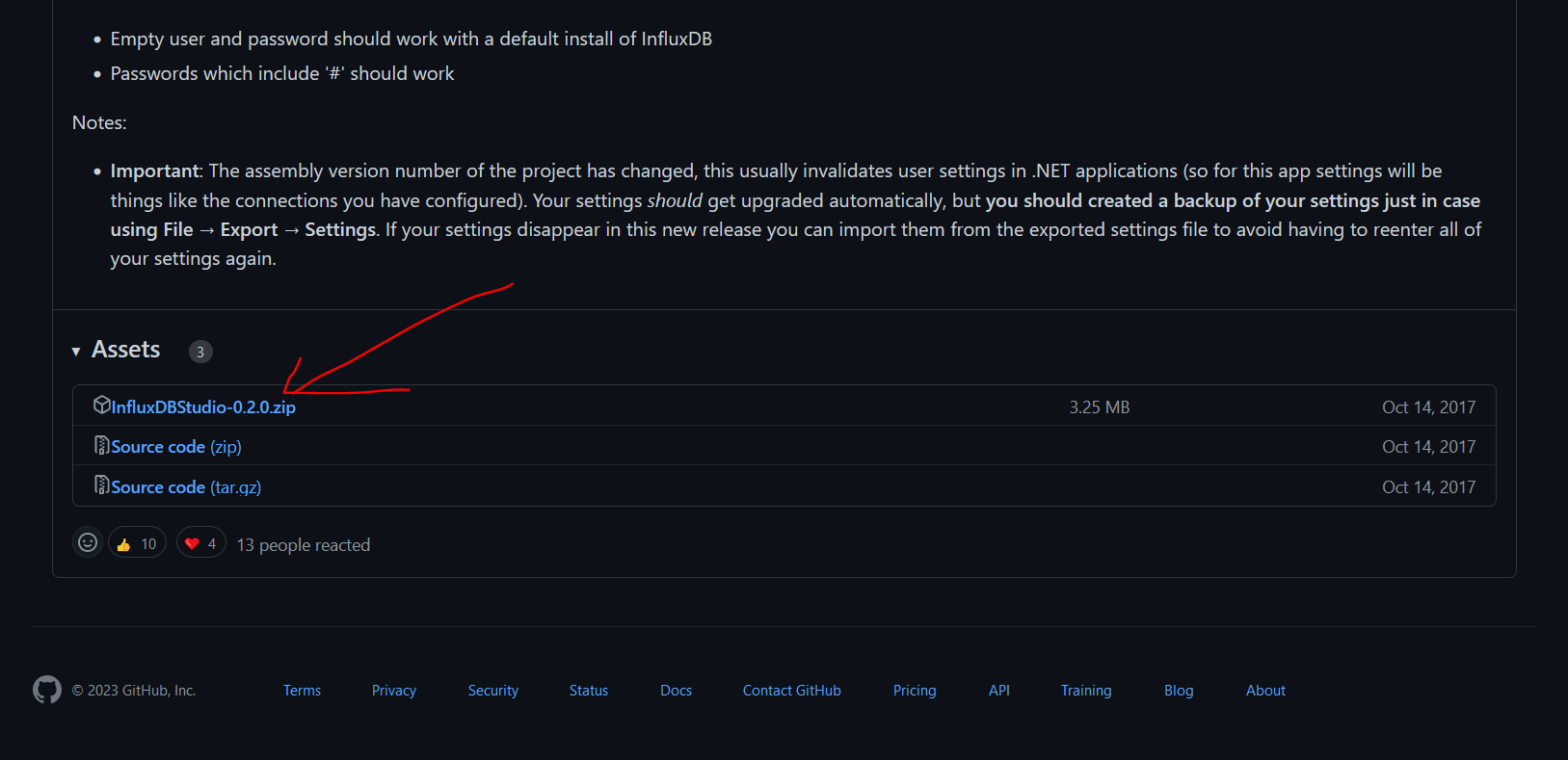
Task: Click the file-zip icon next to Source code (tar.gz)
Action: pyautogui.click(x=101, y=485)
